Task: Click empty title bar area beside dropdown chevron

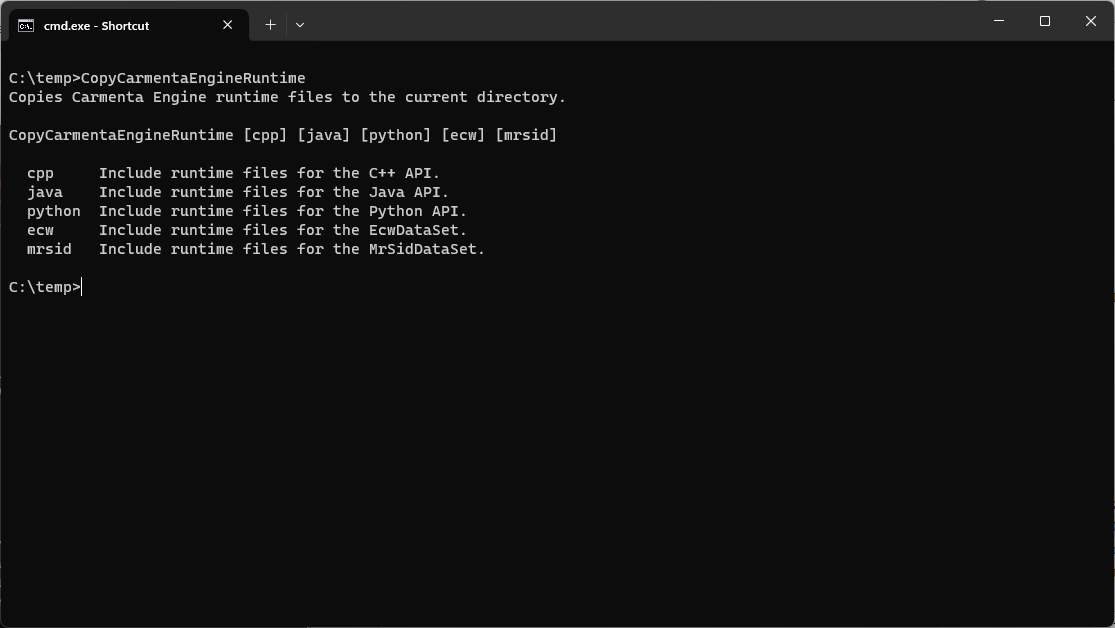Action: (640, 21)
